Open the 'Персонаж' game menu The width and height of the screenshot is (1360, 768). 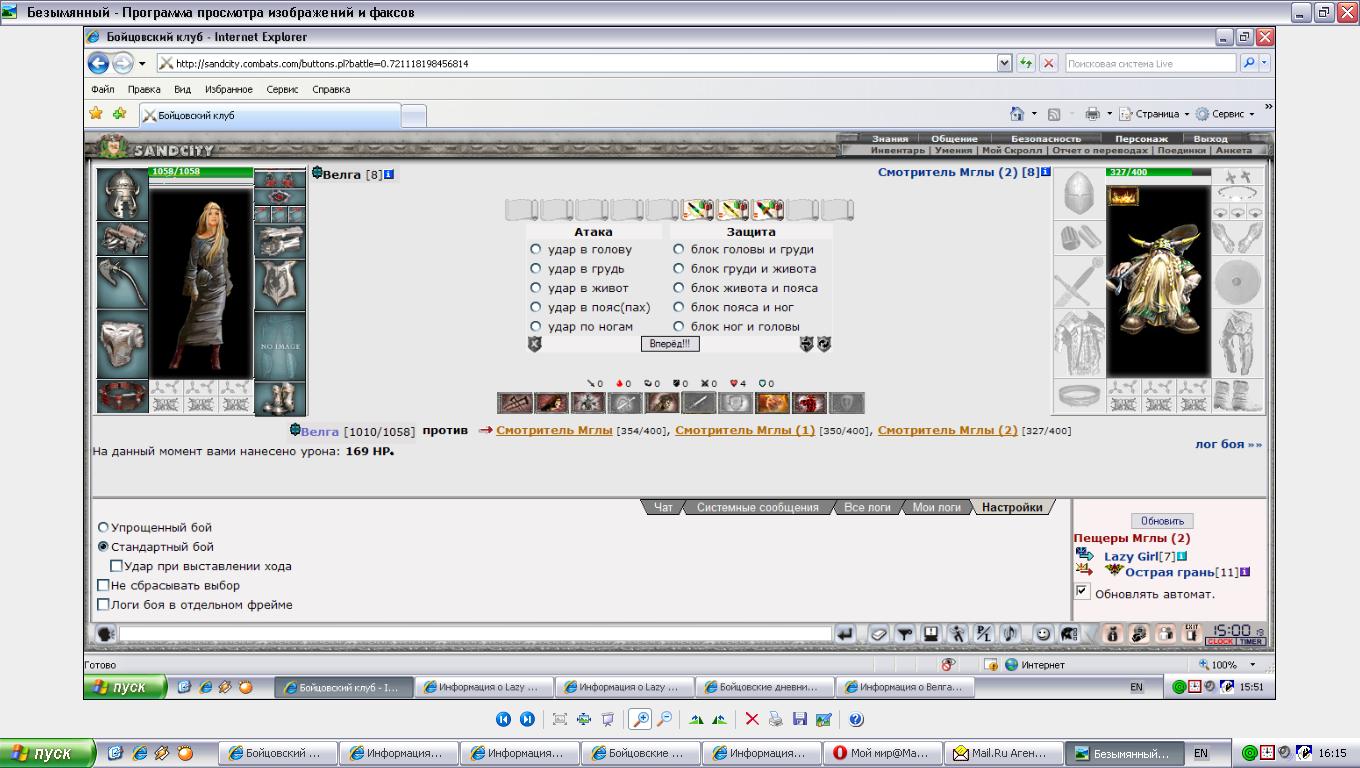tap(1142, 139)
